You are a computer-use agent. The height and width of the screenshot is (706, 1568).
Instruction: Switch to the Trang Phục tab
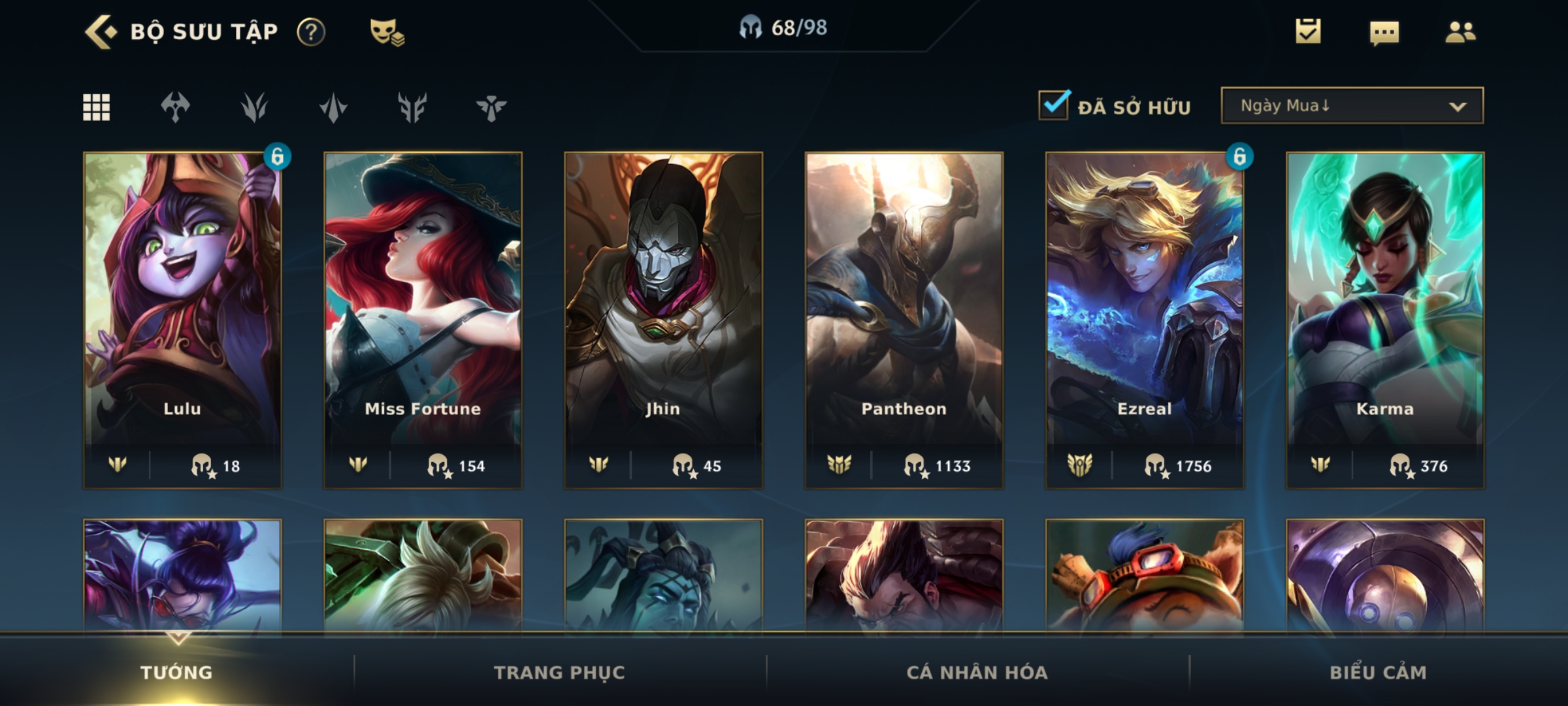[x=559, y=673]
